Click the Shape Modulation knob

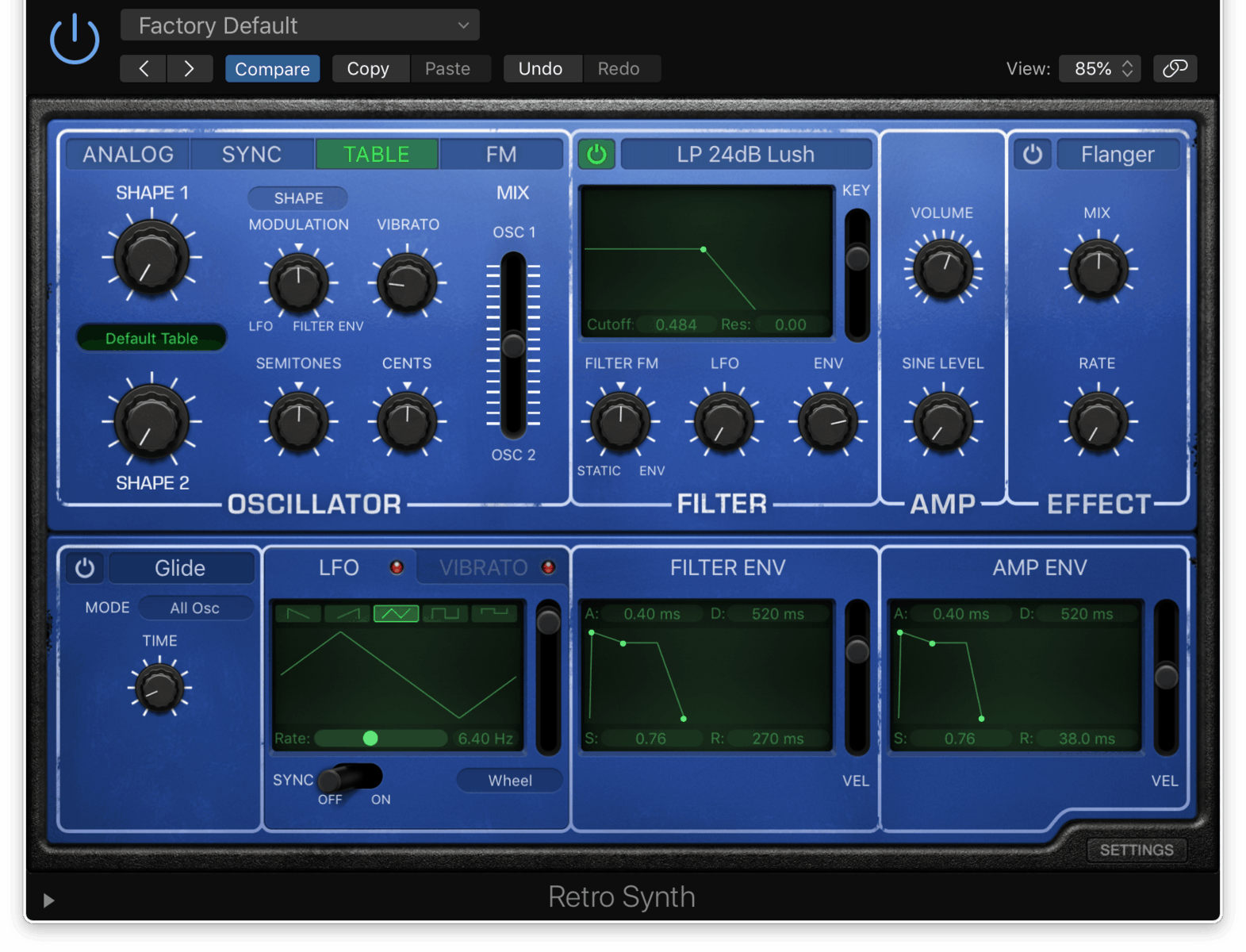(298, 283)
